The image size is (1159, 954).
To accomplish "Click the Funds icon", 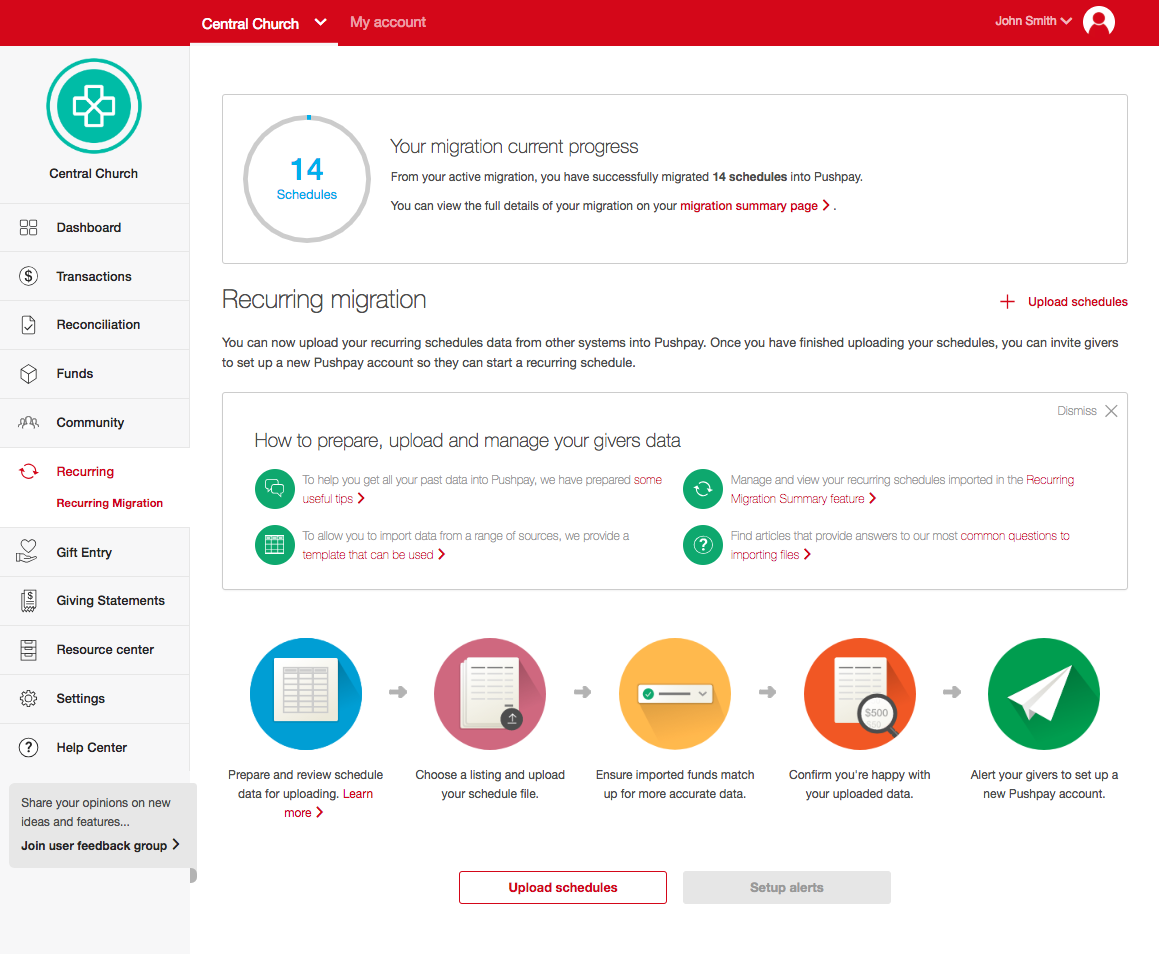I will pyautogui.click(x=28, y=373).
